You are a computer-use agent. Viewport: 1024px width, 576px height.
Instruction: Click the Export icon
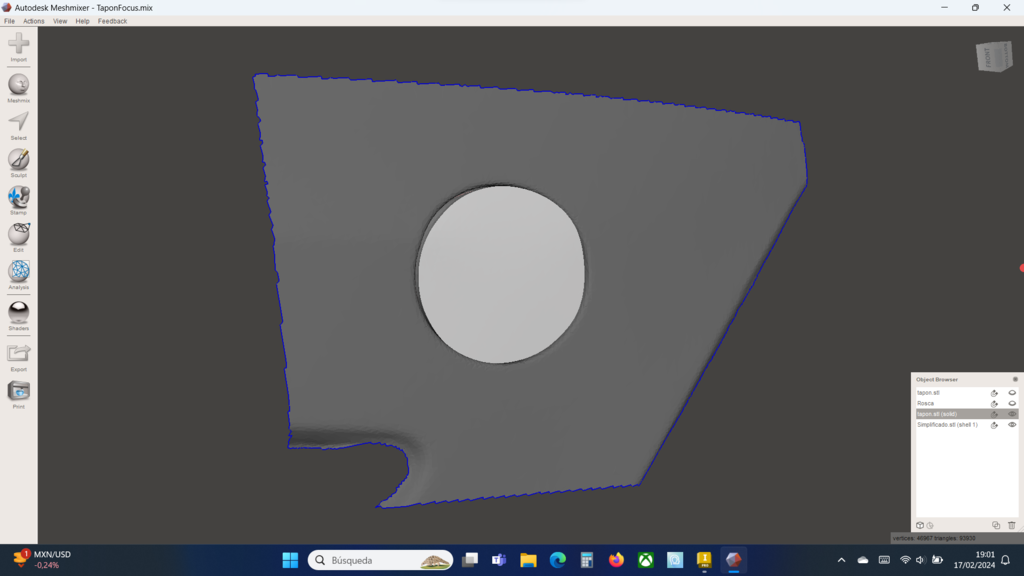tap(18, 357)
